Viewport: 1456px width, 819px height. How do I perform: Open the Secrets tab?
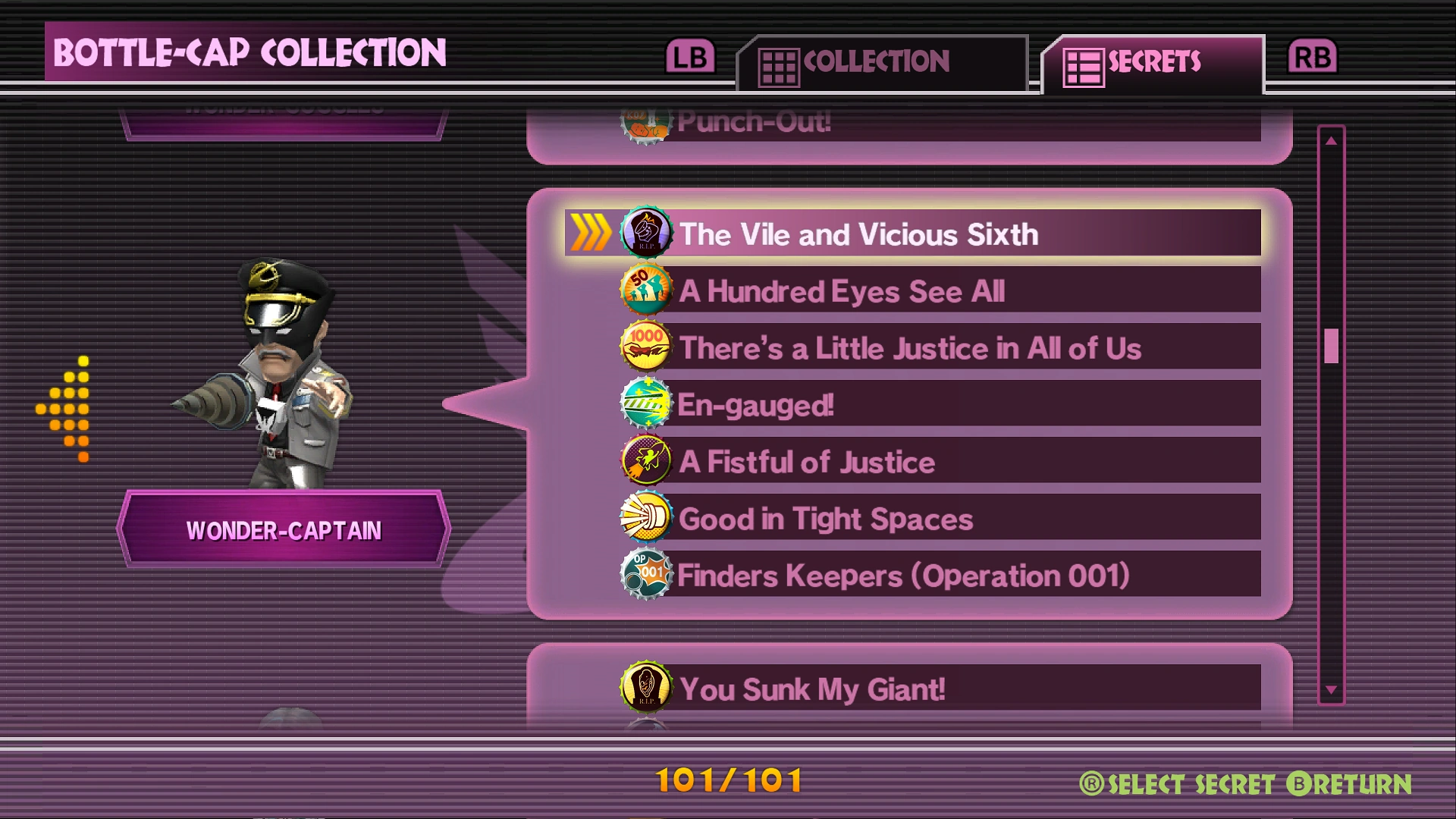(1153, 64)
